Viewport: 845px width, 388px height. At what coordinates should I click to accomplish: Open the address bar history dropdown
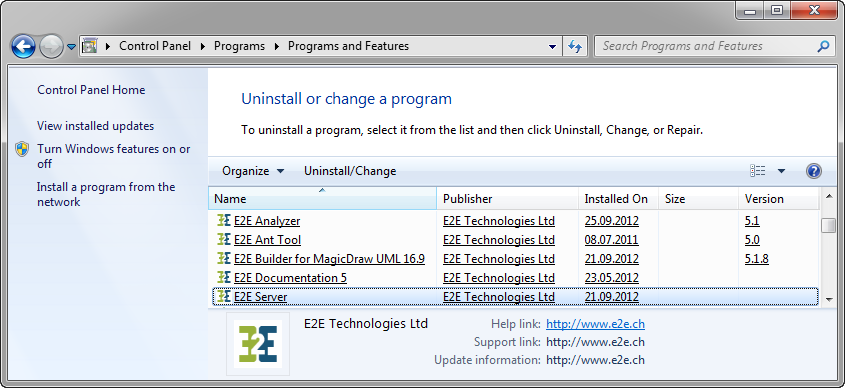pyautogui.click(x=552, y=47)
